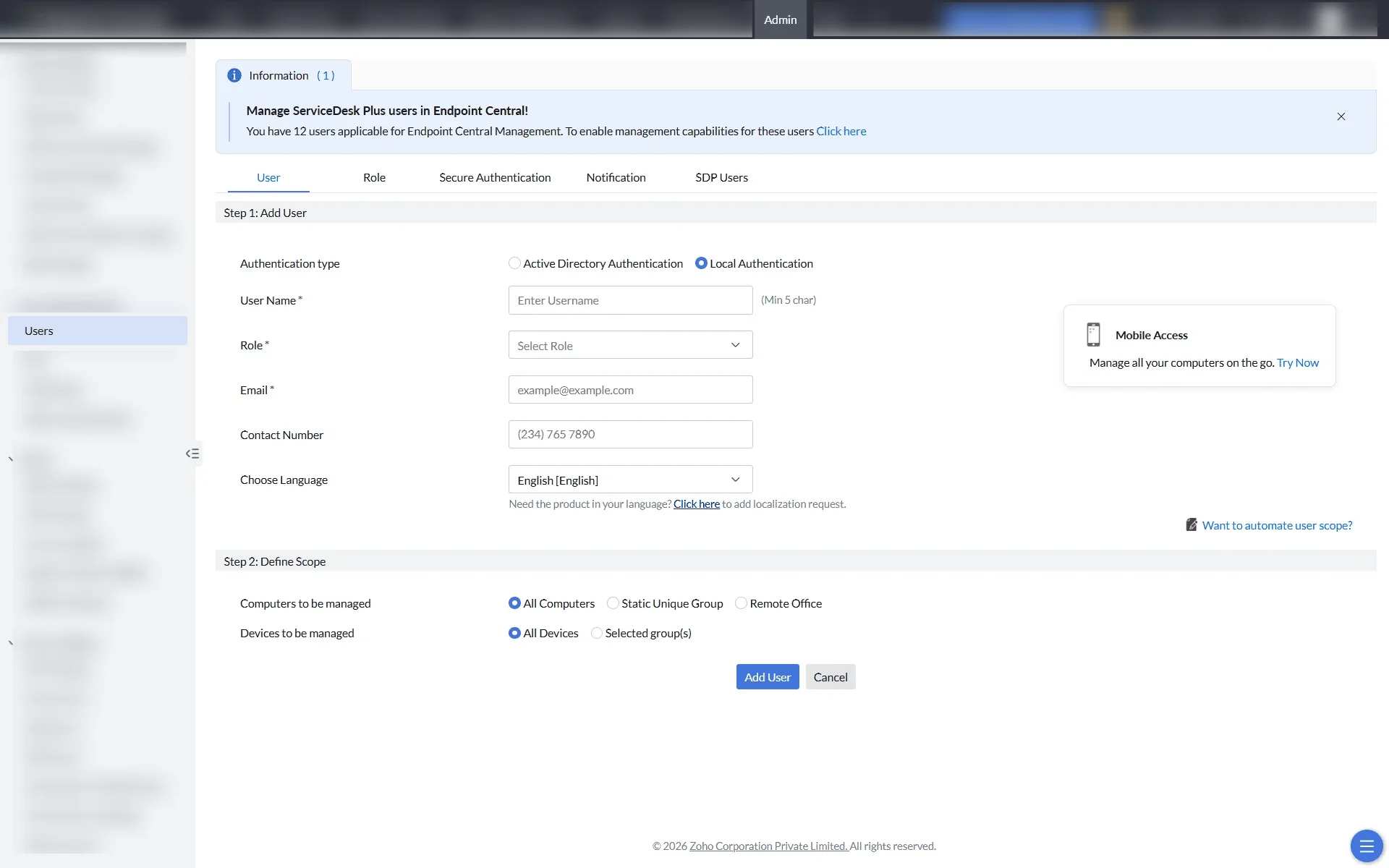Select the Selected group(s) devices option
This screenshot has width=1389, height=868.
pyautogui.click(x=597, y=633)
